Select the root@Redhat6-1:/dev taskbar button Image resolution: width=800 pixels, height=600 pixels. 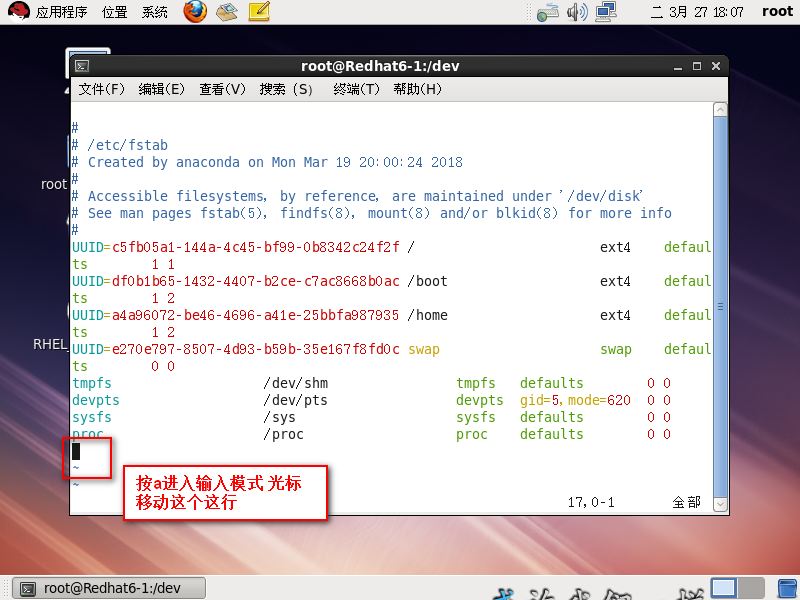[109, 588]
